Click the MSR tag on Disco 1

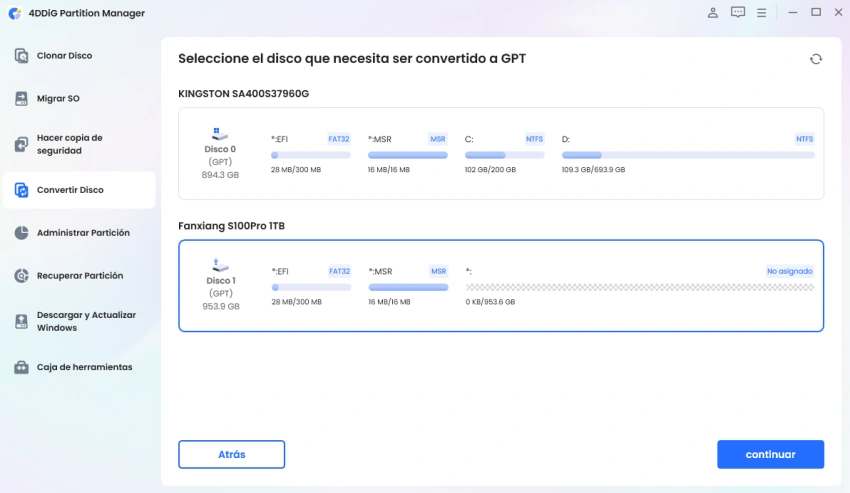coord(438,271)
